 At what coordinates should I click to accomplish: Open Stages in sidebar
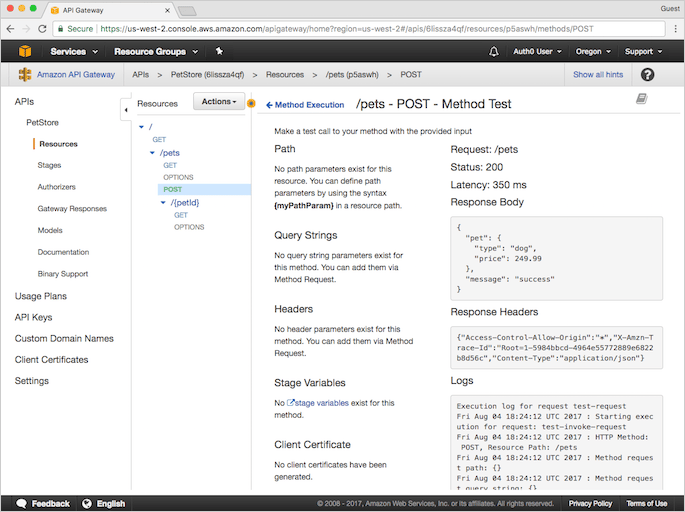(49, 165)
